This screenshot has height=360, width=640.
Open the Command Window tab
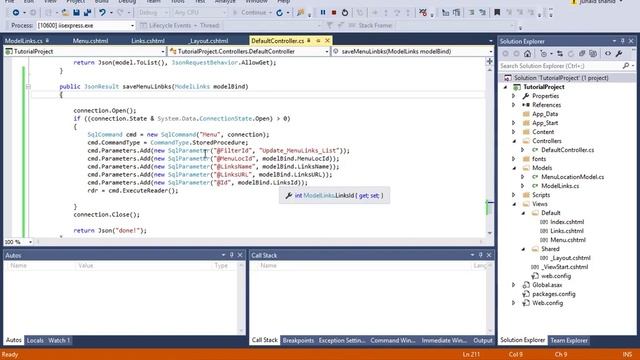pyautogui.click(x=393, y=340)
